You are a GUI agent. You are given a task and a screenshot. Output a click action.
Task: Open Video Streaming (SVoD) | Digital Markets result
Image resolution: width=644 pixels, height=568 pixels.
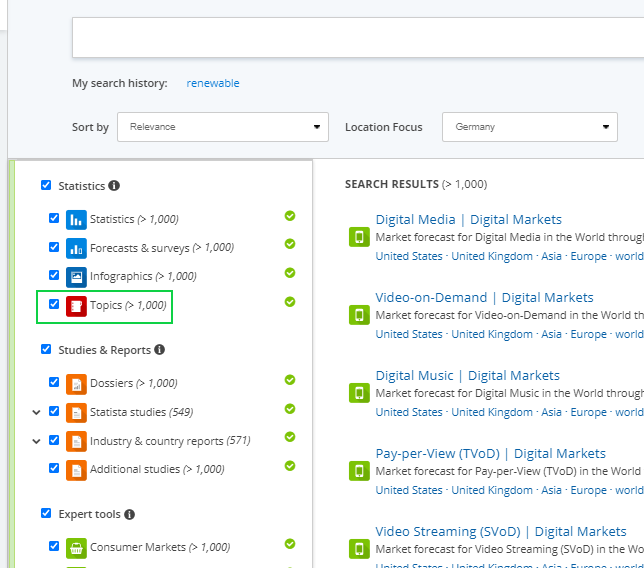pyautogui.click(x=501, y=531)
